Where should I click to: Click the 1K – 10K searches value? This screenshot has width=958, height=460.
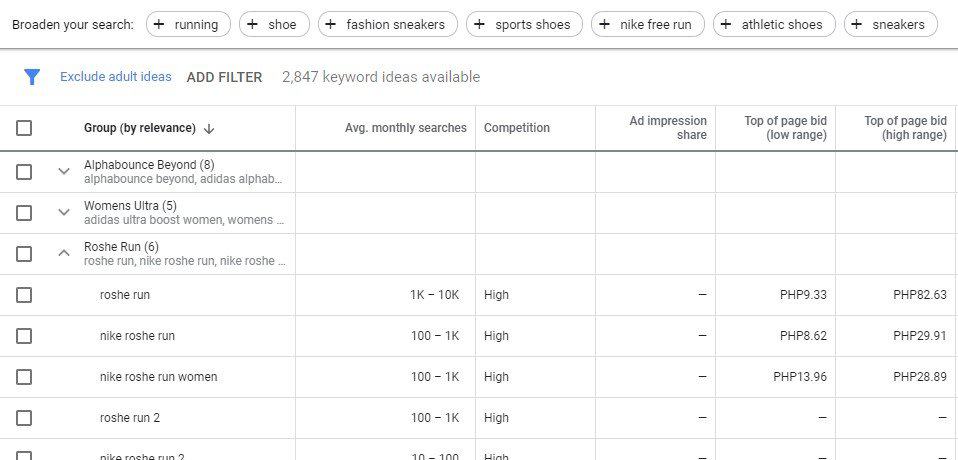coord(434,295)
